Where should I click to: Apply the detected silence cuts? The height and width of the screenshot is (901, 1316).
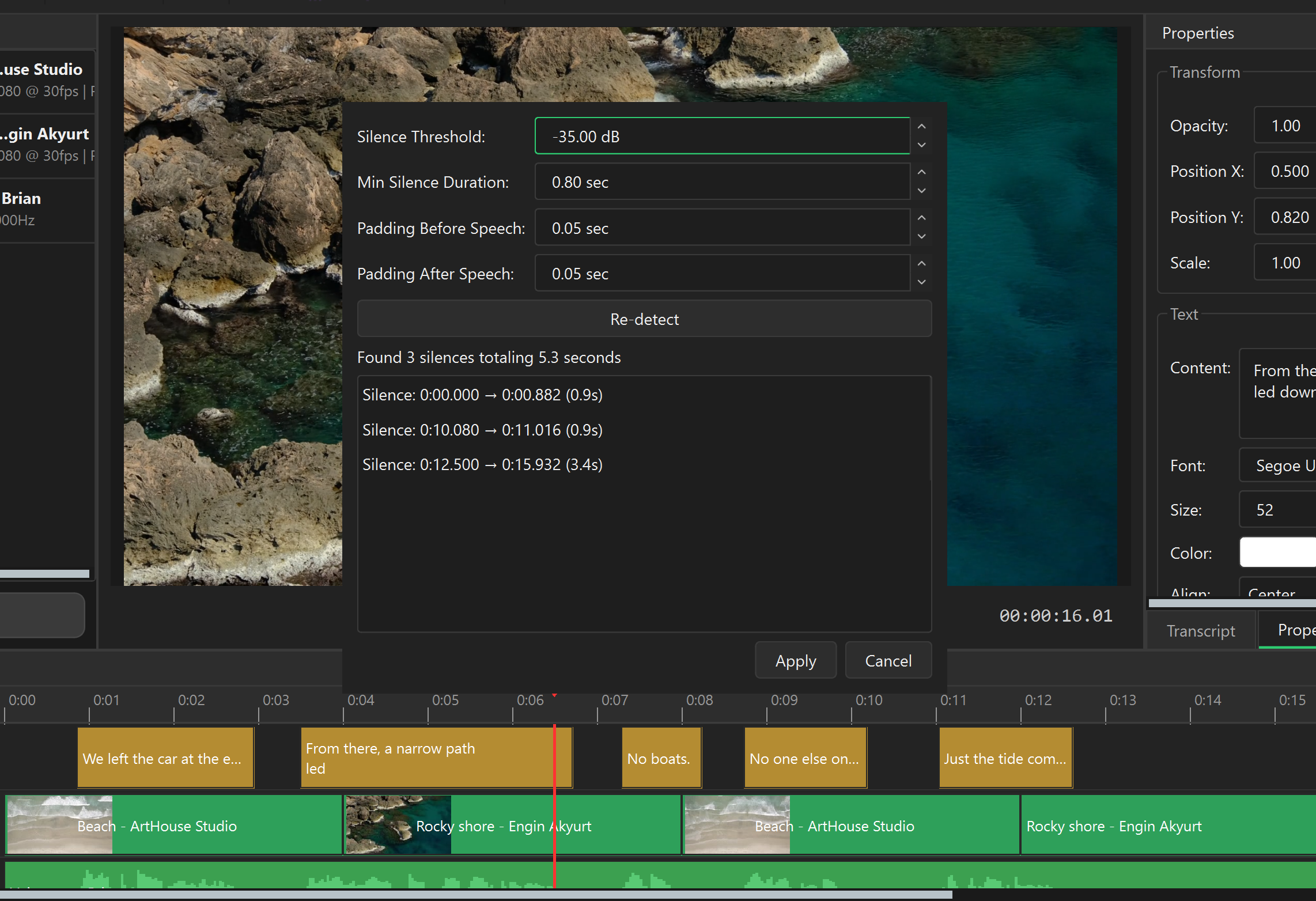(795, 660)
